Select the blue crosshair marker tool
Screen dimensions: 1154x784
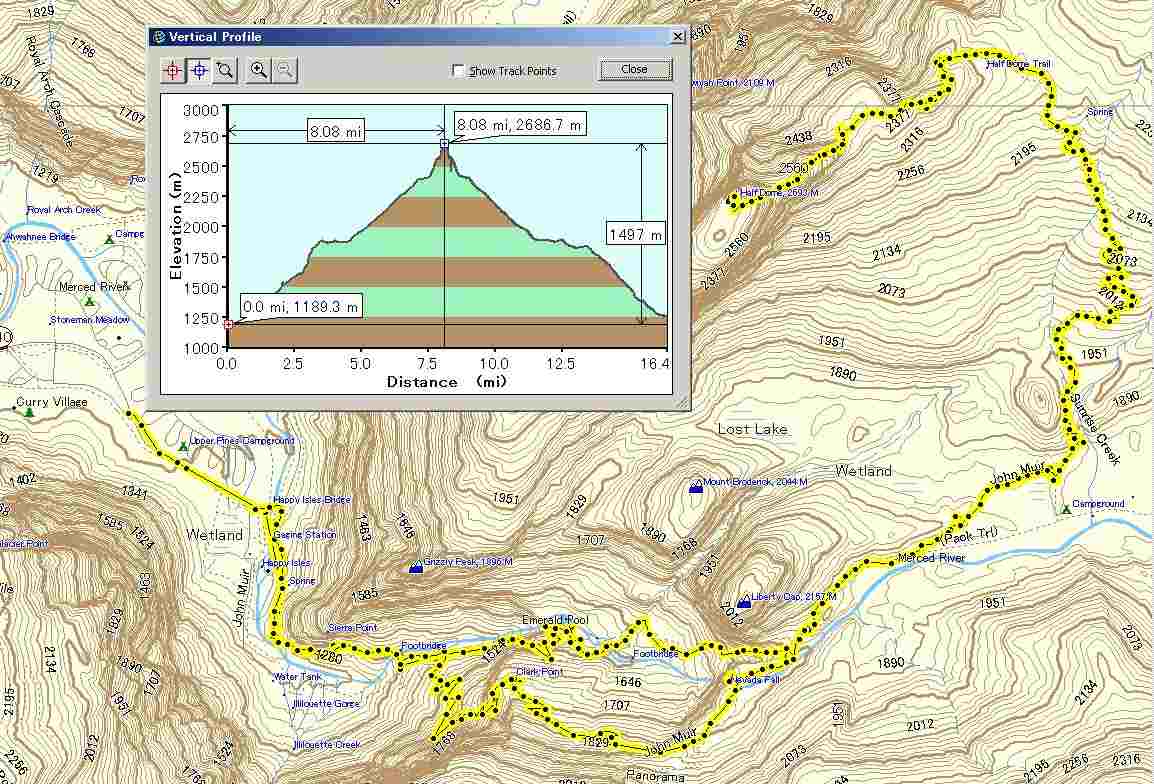point(199,70)
